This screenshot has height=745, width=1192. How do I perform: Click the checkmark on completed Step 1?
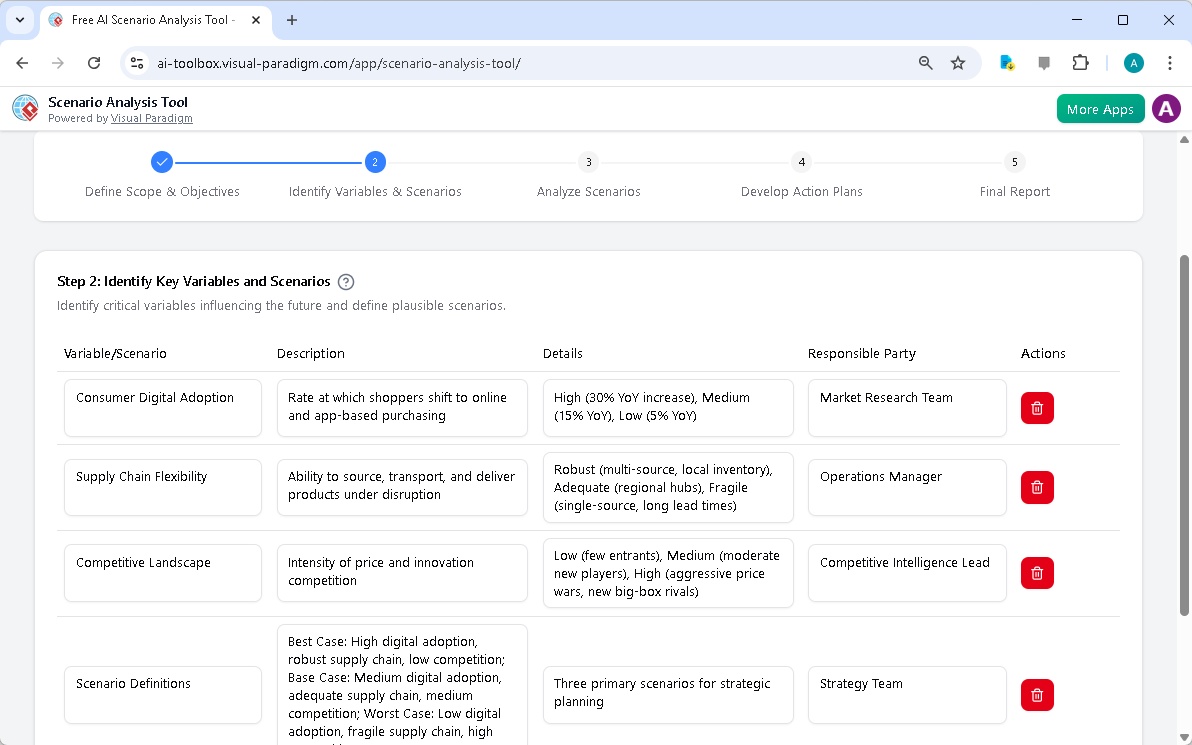tap(162, 161)
